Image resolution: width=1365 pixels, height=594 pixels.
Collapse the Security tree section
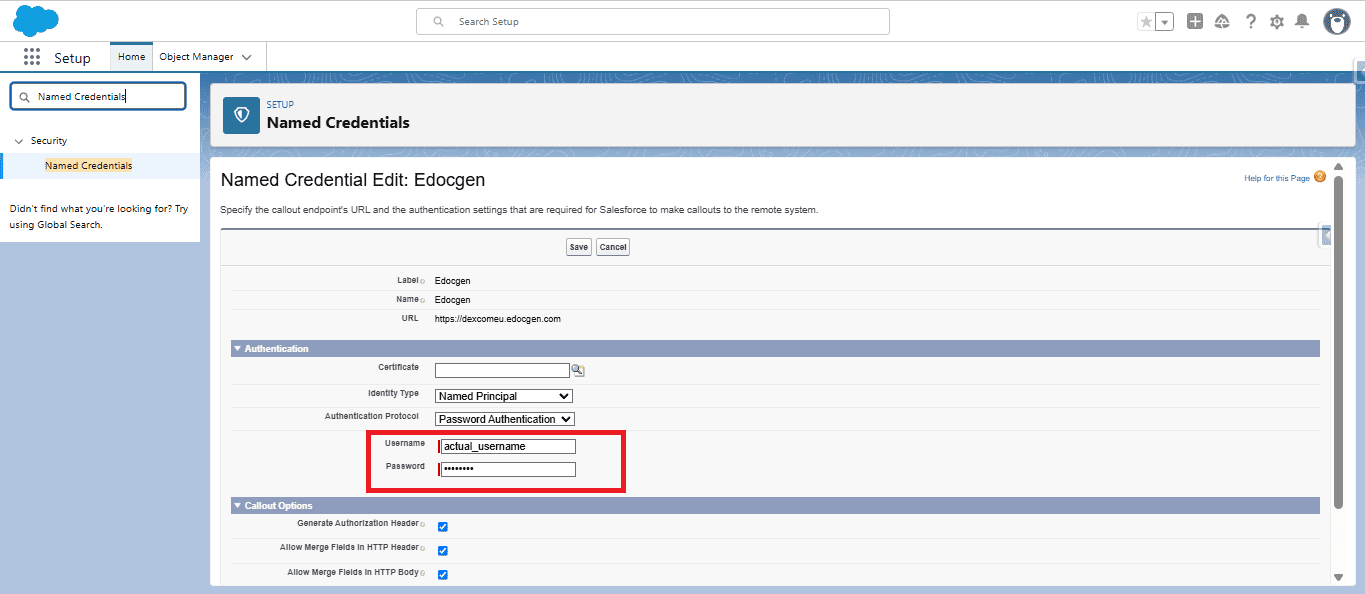pyautogui.click(x=19, y=141)
